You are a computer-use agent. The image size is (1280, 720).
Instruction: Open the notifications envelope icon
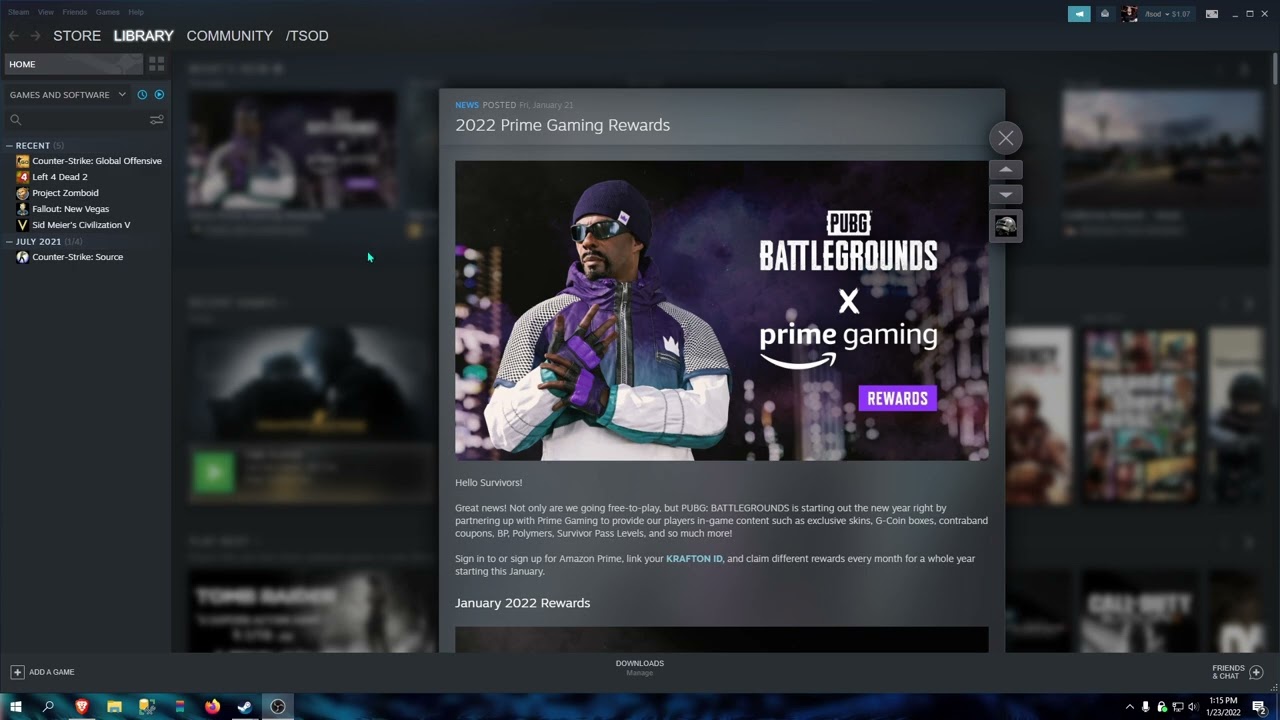point(1105,14)
